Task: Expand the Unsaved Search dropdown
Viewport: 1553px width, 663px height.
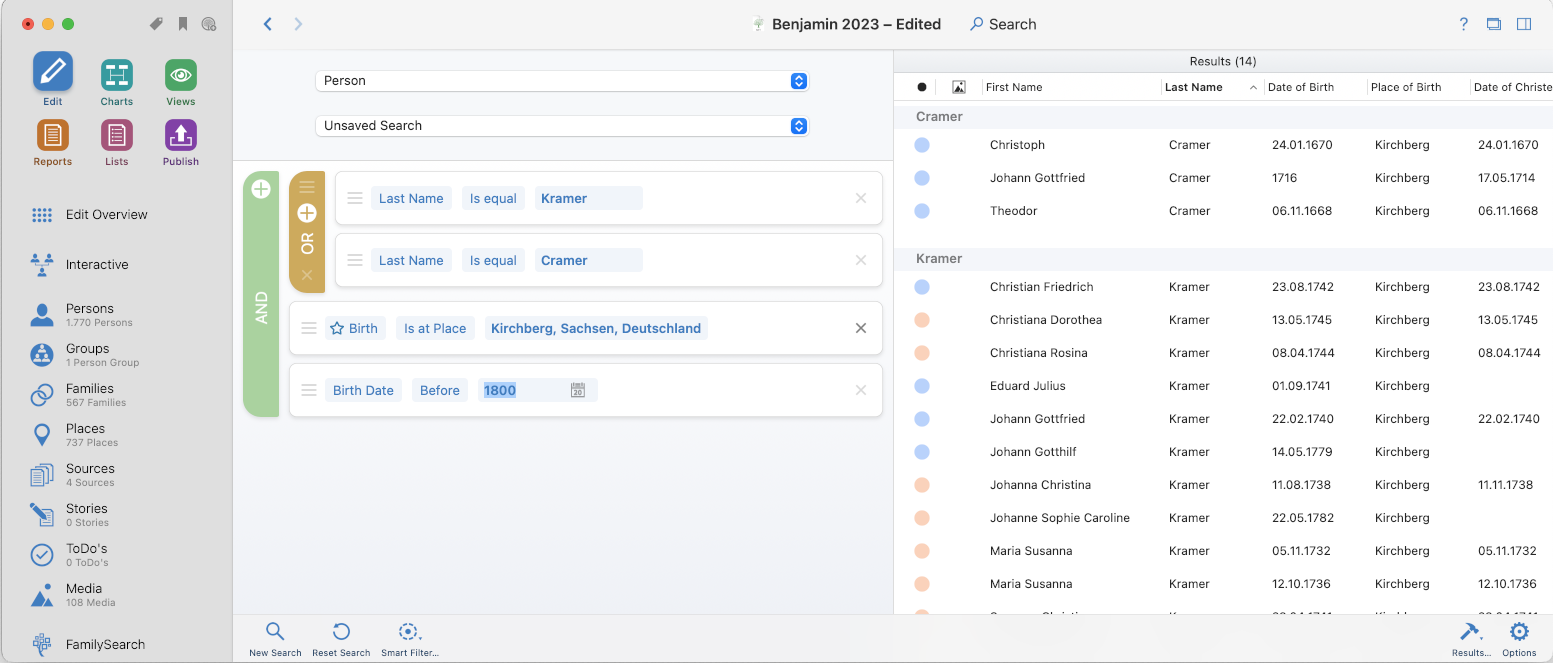Action: tap(561, 126)
